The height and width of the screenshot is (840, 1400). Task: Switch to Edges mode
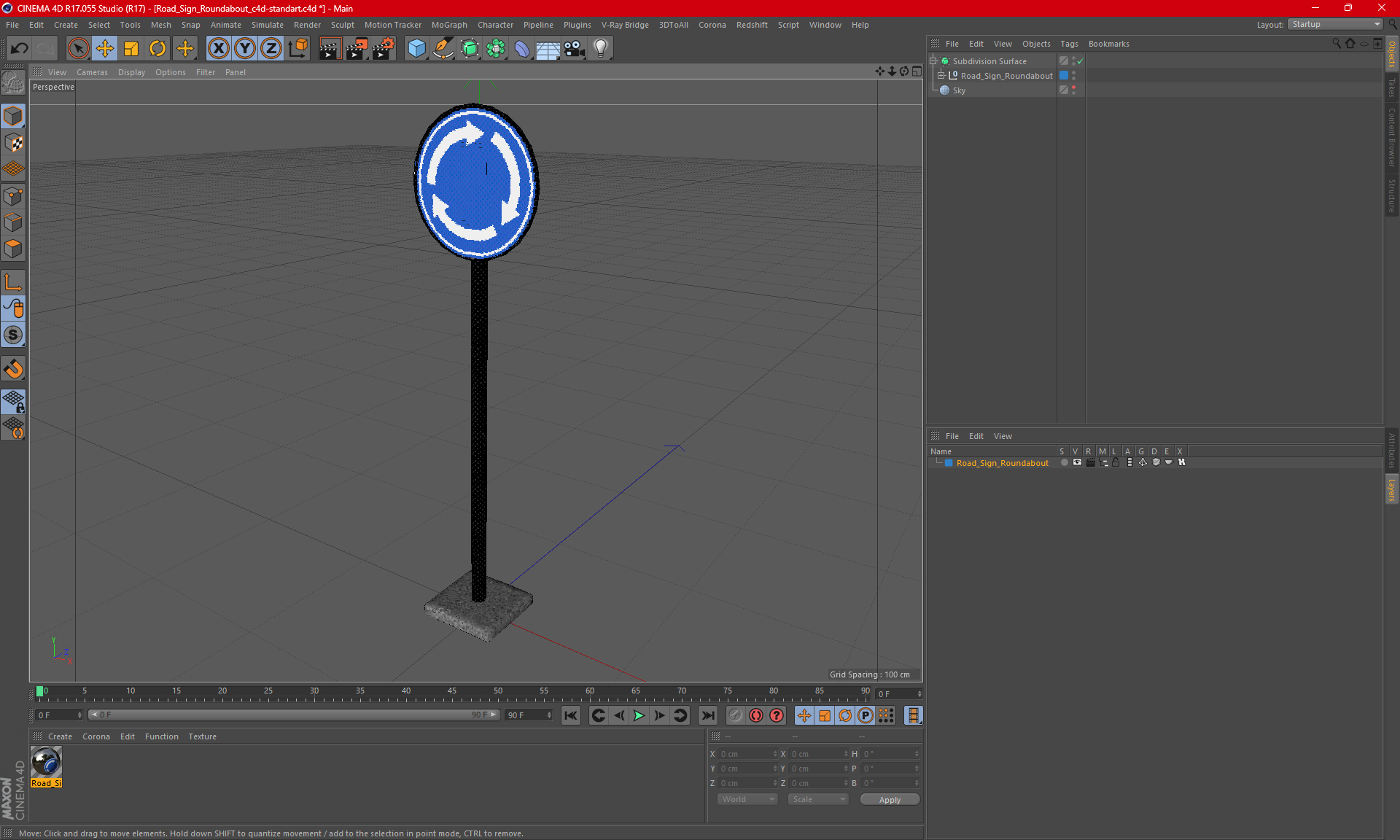point(13,222)
